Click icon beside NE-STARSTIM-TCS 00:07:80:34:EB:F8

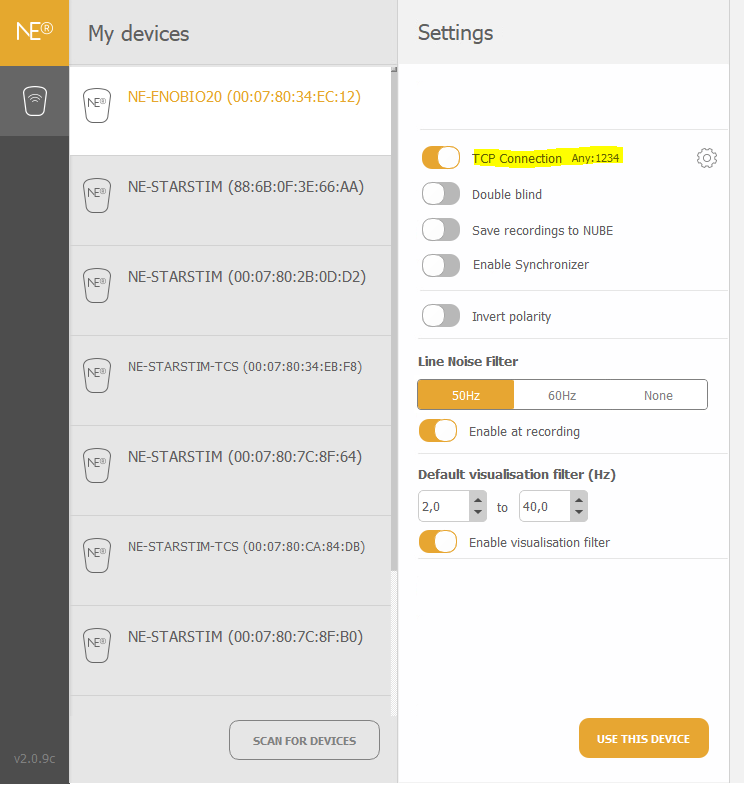tap(97, 375)
